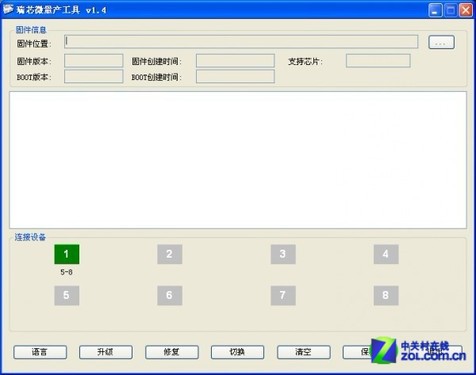Select device slot 4
This screenshot has width=476, height=375.
(386, 254)
